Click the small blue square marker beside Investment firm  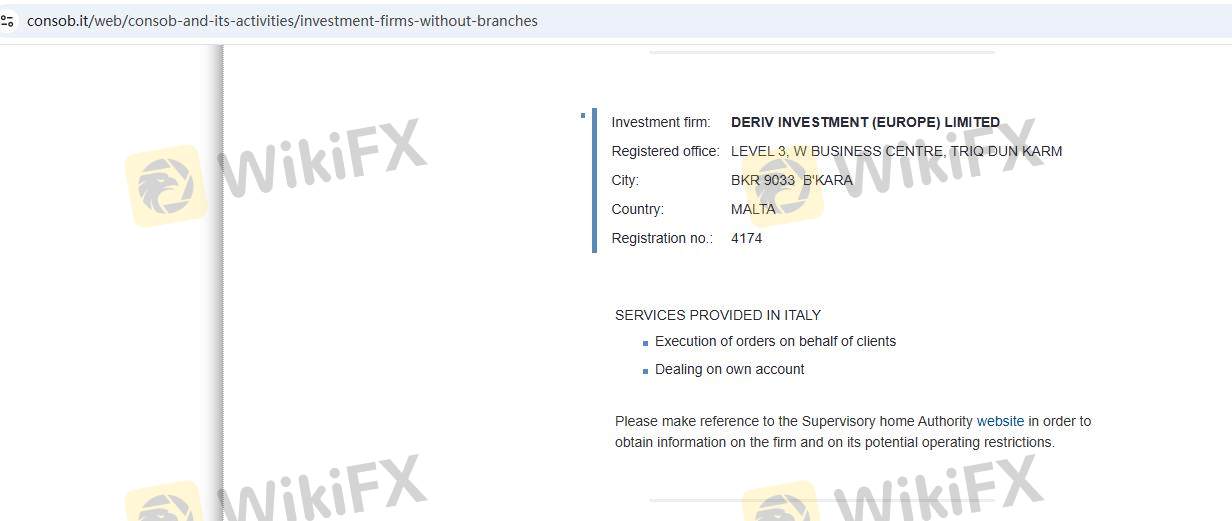(583, 116)
